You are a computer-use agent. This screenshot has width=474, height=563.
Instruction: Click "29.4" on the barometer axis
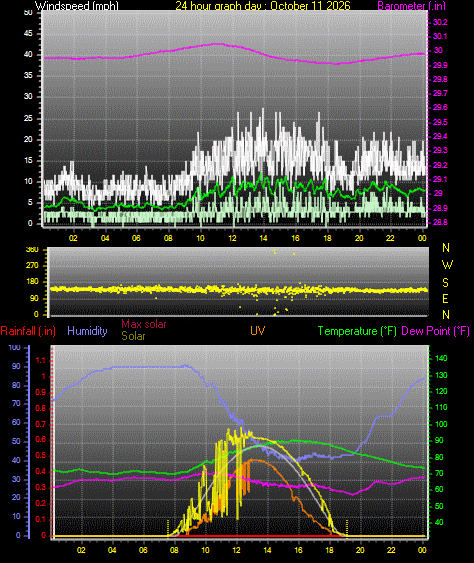[440, 136]
